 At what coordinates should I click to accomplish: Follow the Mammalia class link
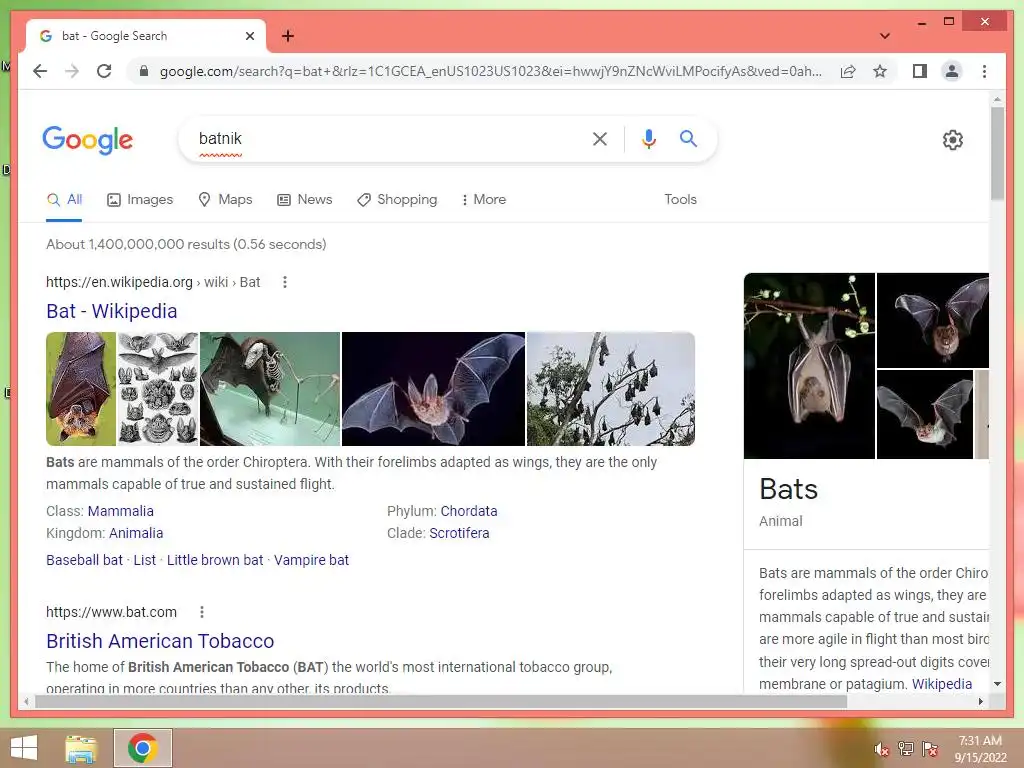[x=121, y=511]
